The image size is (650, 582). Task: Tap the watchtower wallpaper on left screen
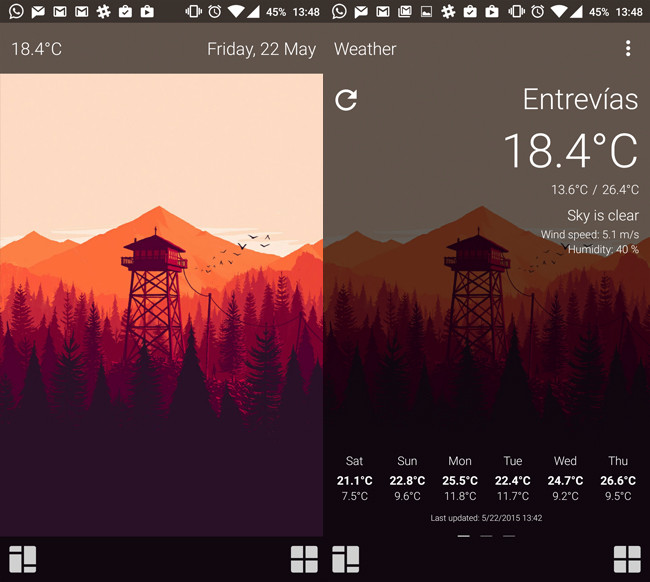(161, 305)
